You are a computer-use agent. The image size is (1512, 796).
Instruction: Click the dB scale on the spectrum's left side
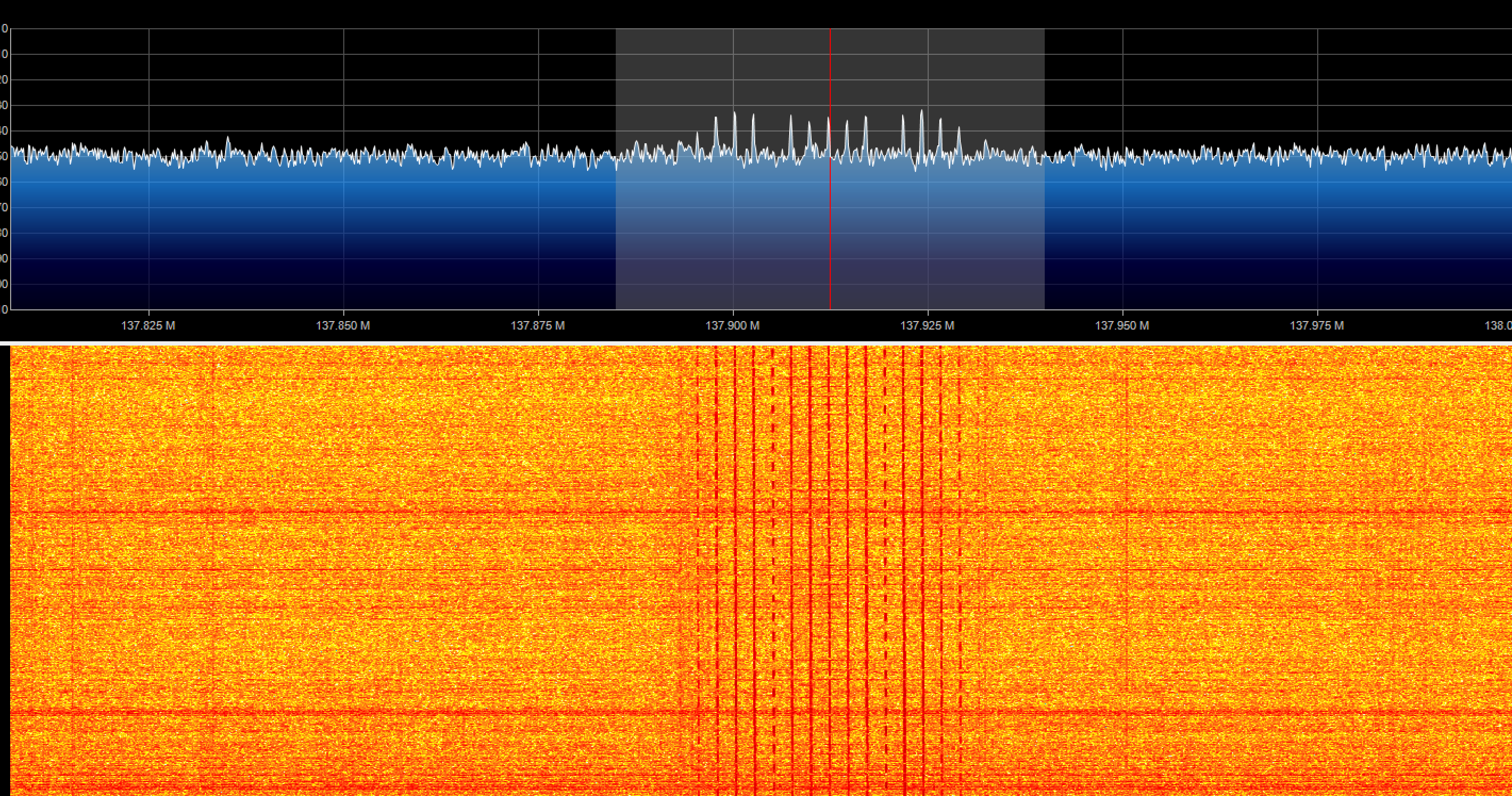(4, 170)
